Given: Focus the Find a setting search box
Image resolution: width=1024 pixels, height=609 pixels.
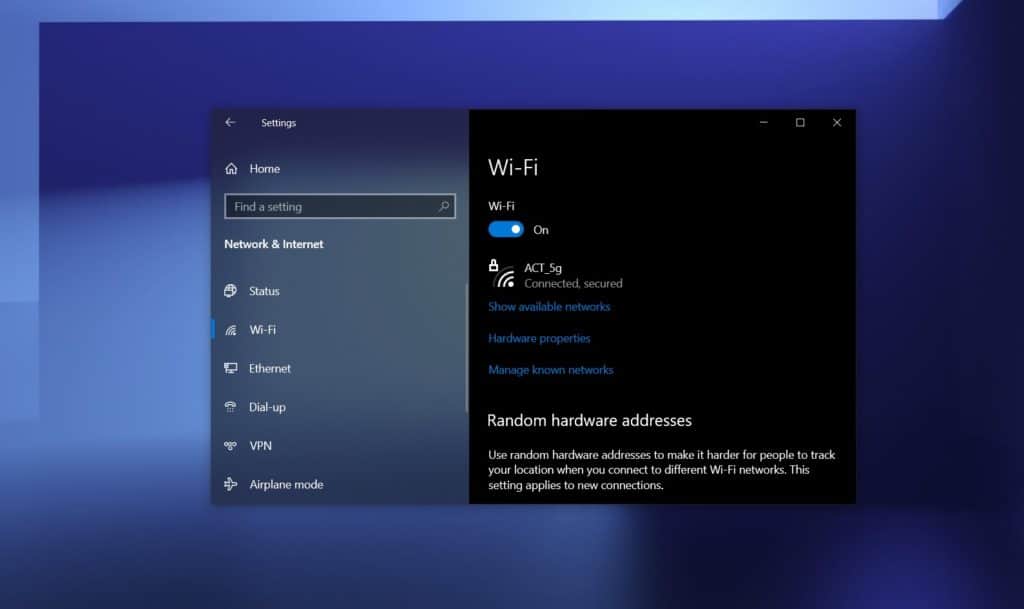Looking at the screenshot, I should click(330, 207).
